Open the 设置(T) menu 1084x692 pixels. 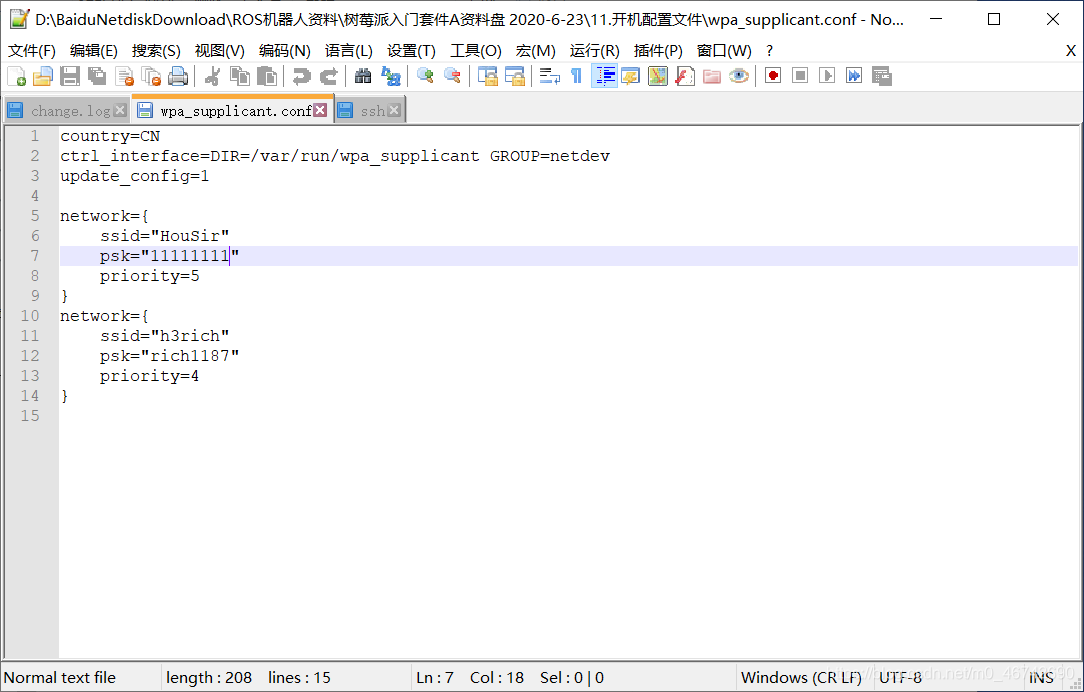[x=411, y=50]
